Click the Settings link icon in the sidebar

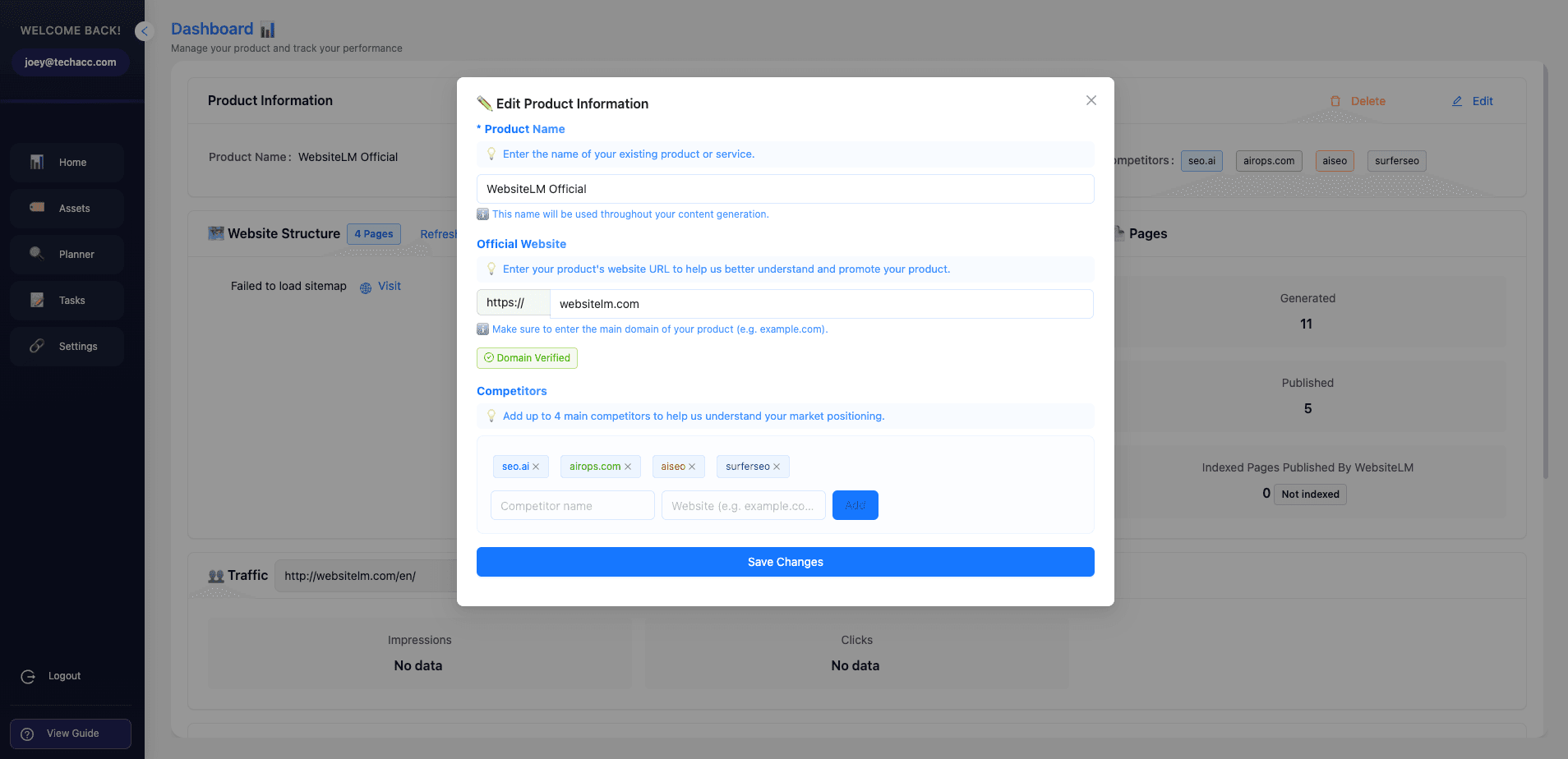pos(37,346)
